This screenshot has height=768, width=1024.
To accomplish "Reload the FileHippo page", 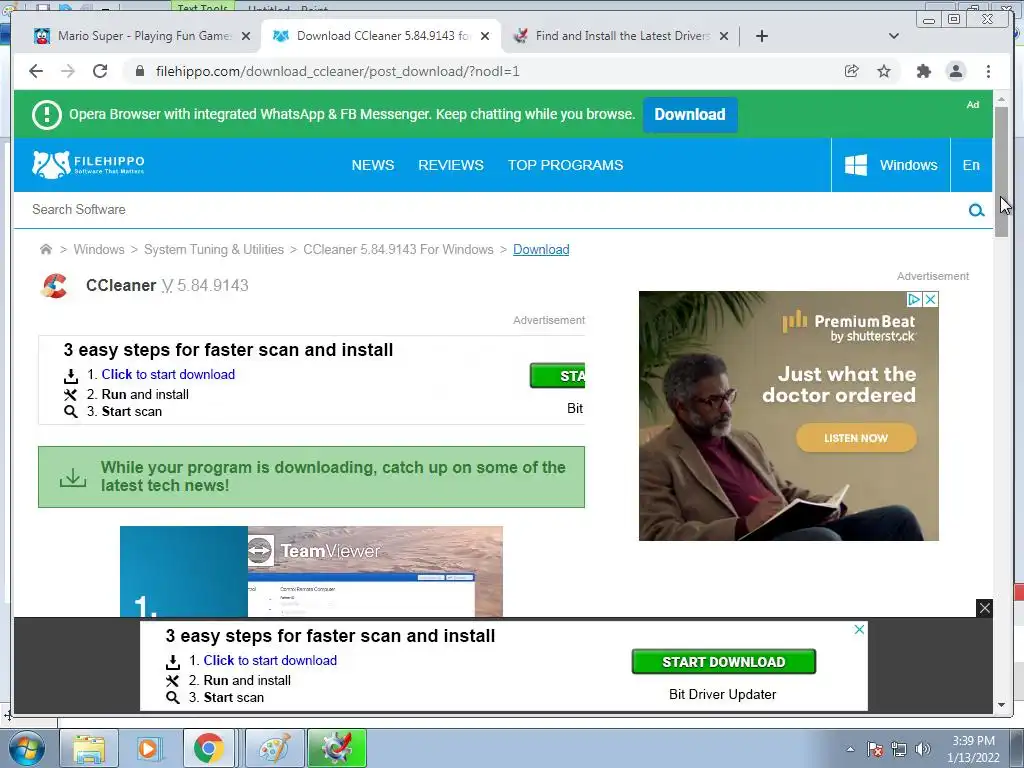I will [x=100, y=71].
